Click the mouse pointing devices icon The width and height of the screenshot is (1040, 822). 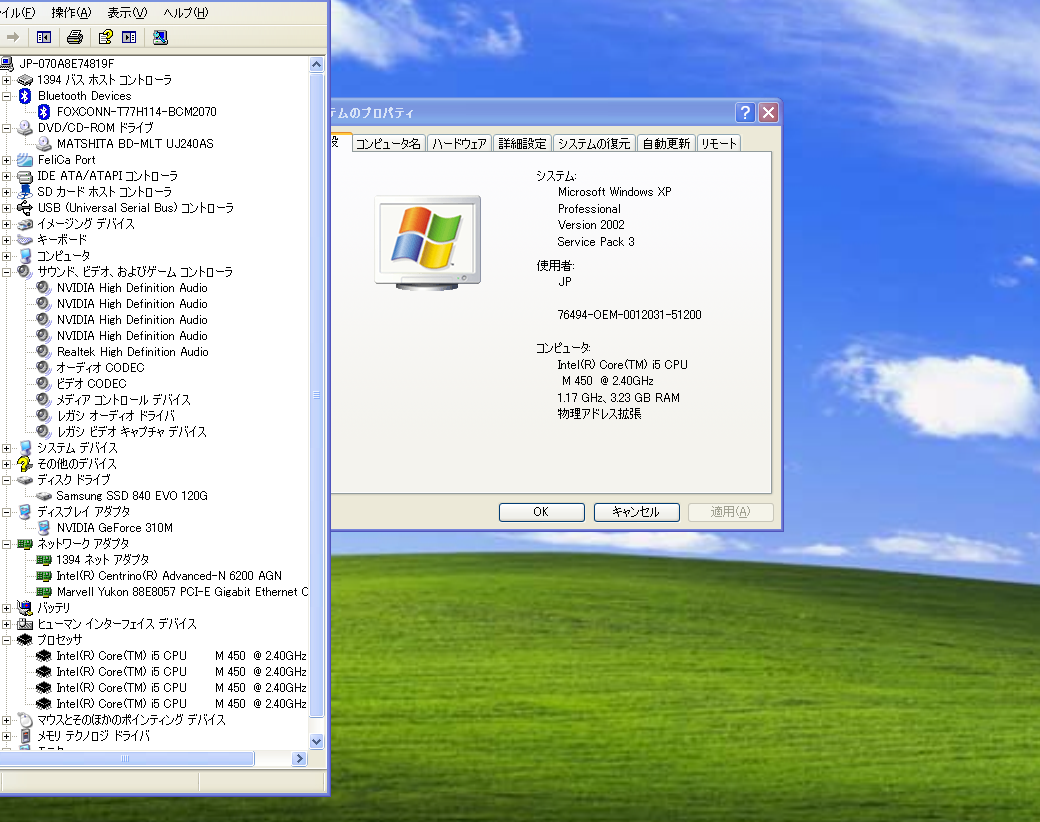(x=25, y=720)
